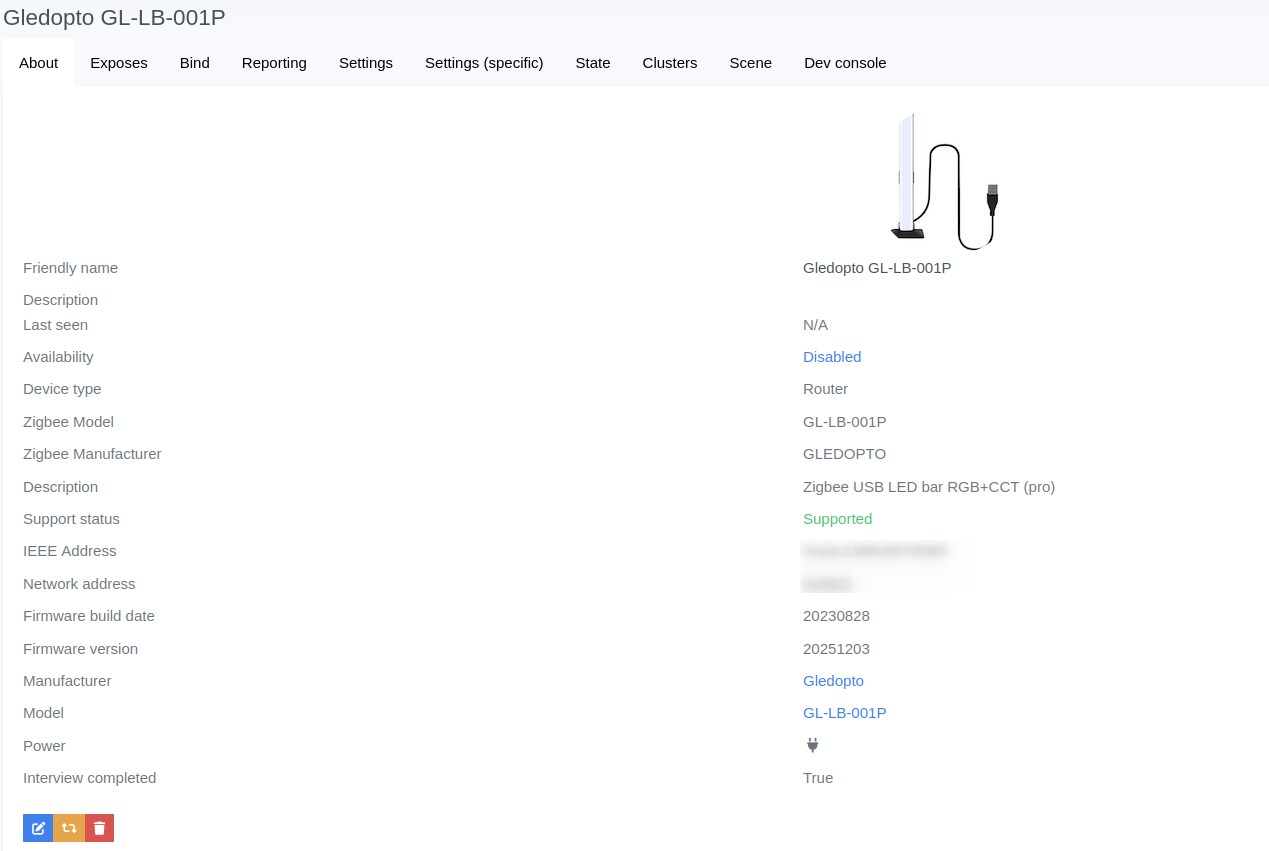Click the LED bar device image

click(945, 182)
